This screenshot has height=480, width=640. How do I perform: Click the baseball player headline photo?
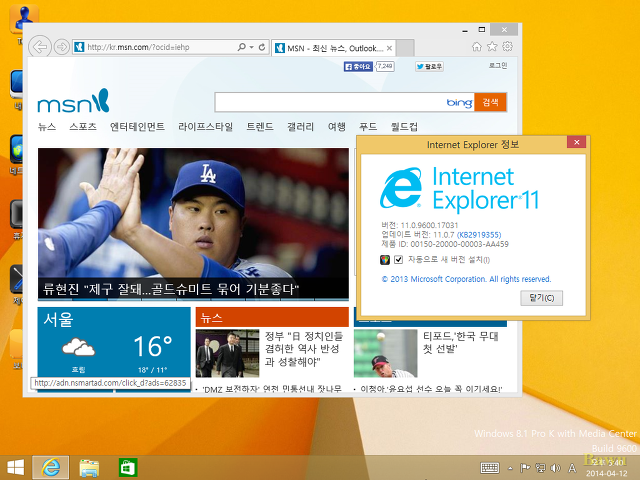coord(193,213)
